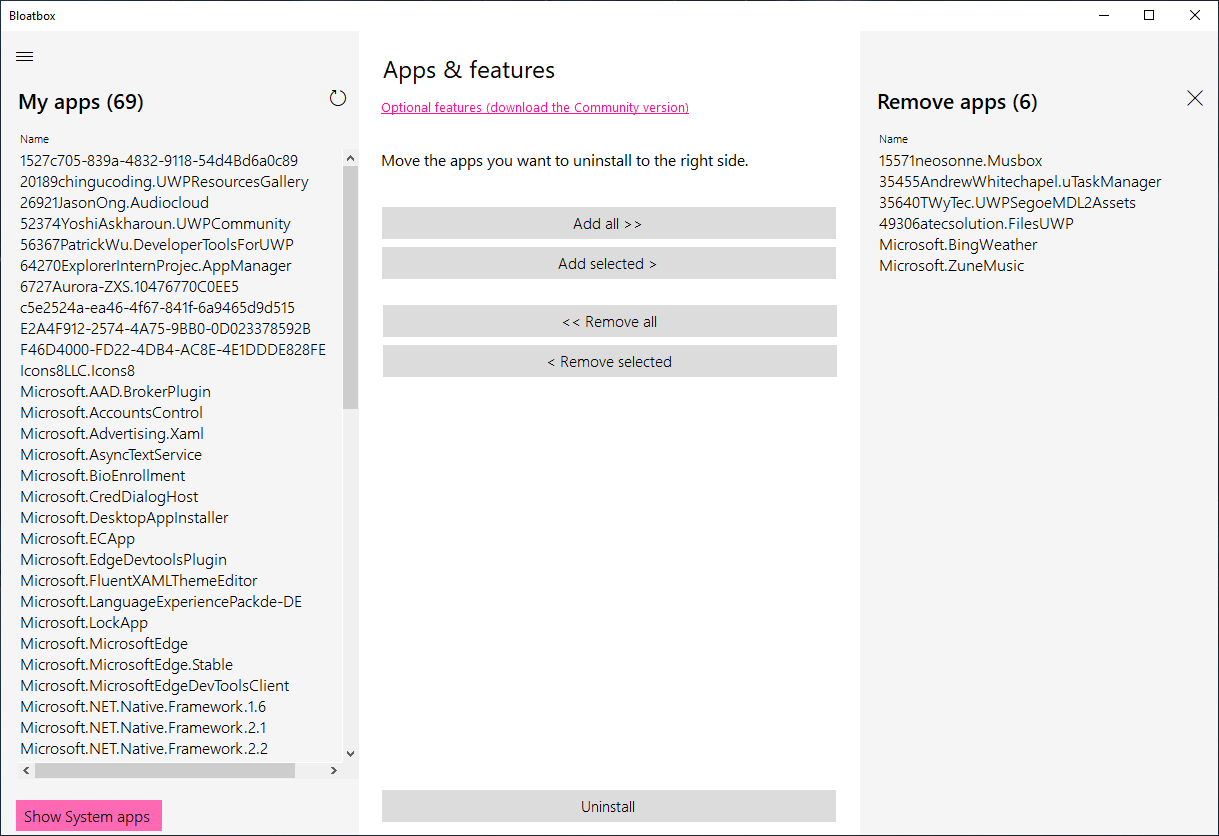Select Microsoft.BingWeather in the Remove apps list

click(x=957, y=245)
